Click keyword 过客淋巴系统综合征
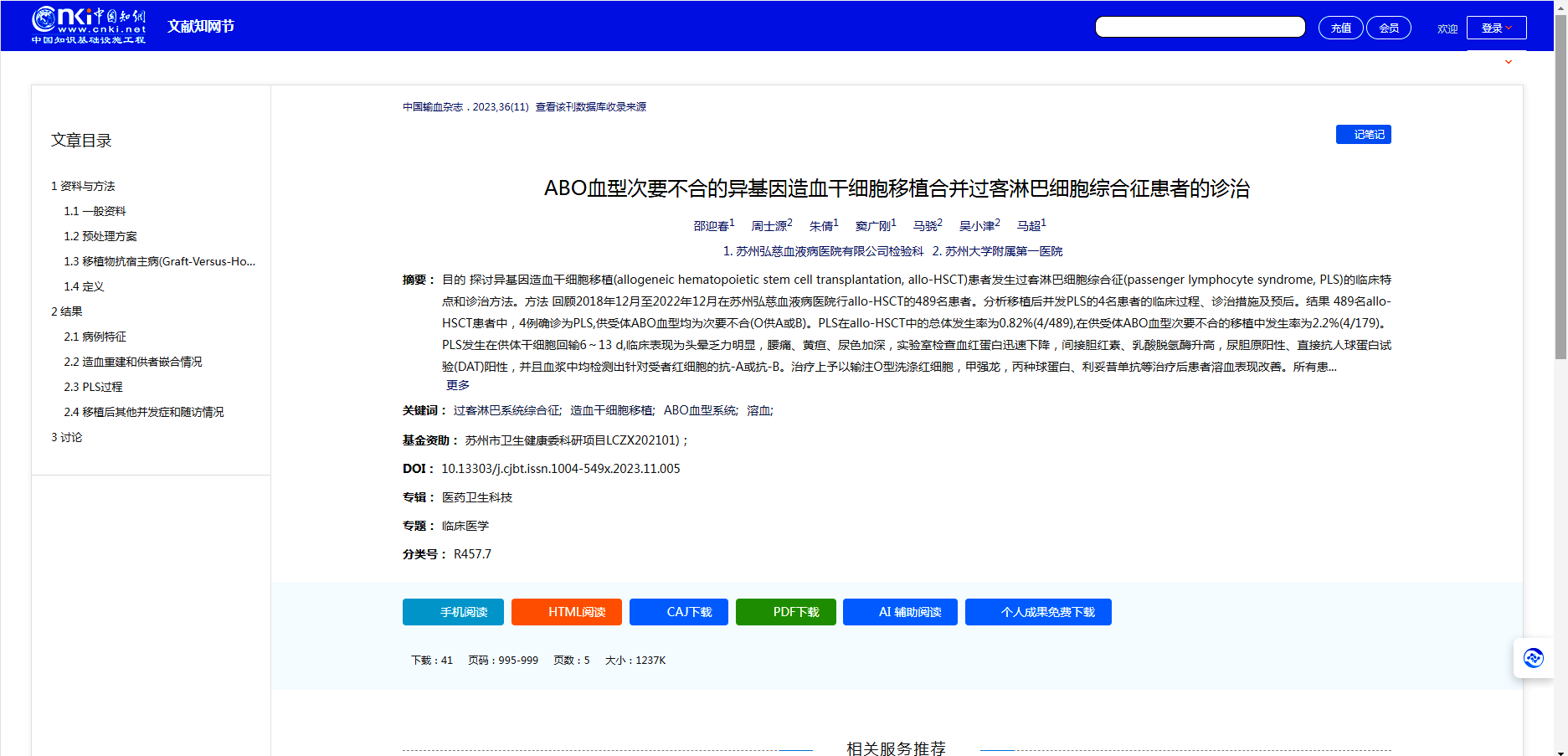 506,410
